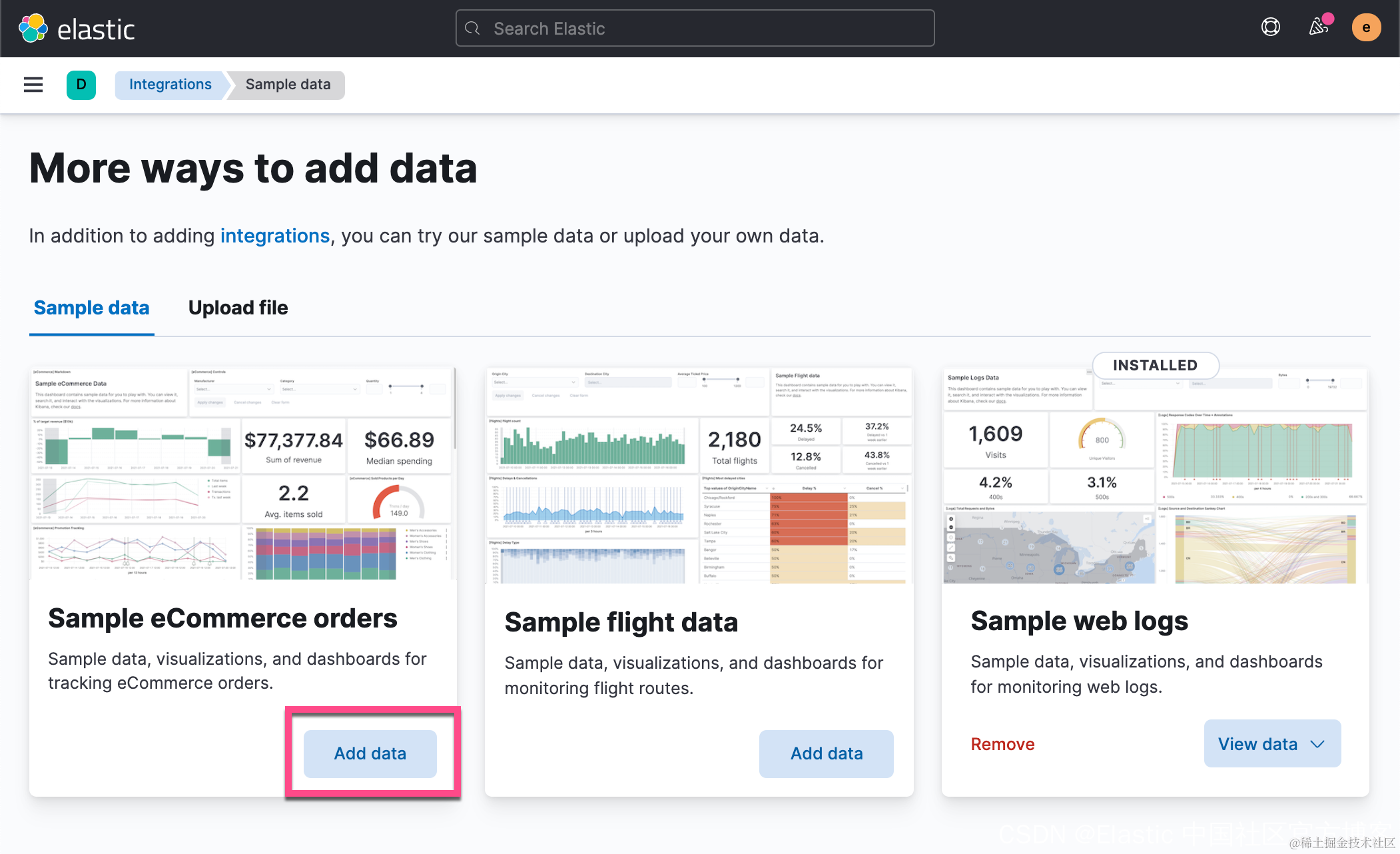
Task: Switch to the Sample data tab
Action: coord(91,308)
